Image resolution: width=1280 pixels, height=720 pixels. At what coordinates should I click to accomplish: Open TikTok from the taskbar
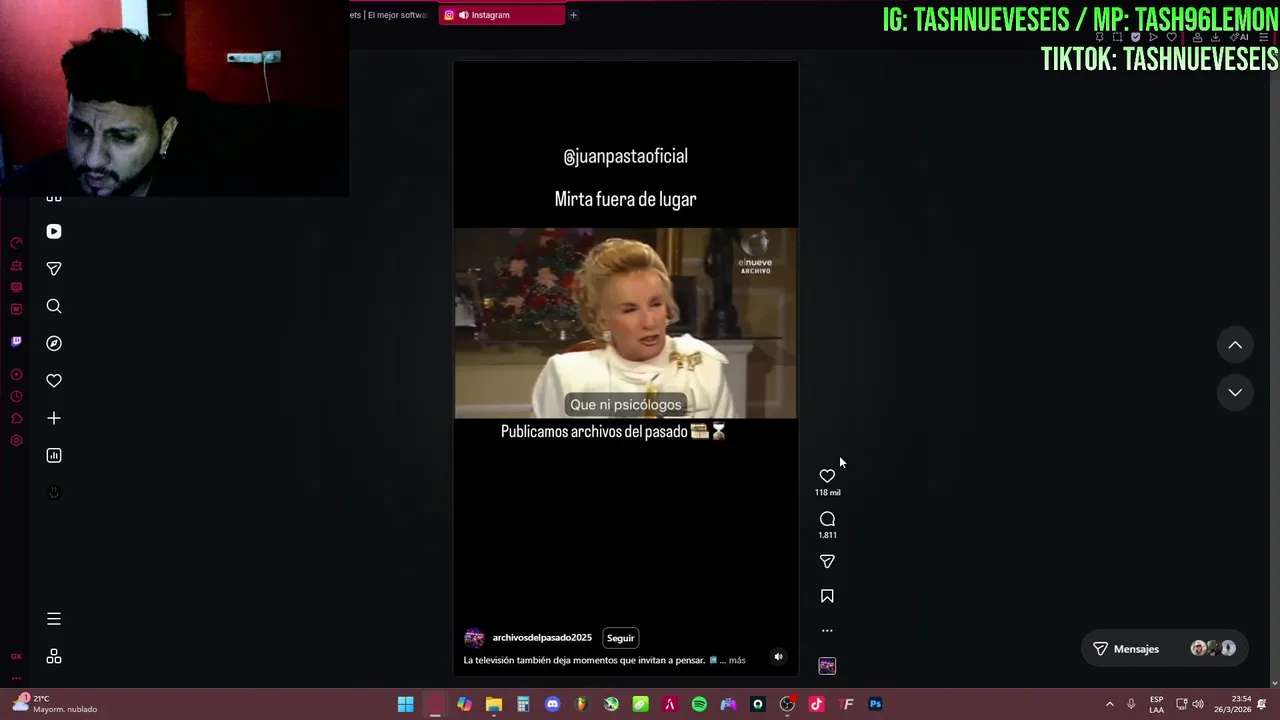(x=816, y=704)
